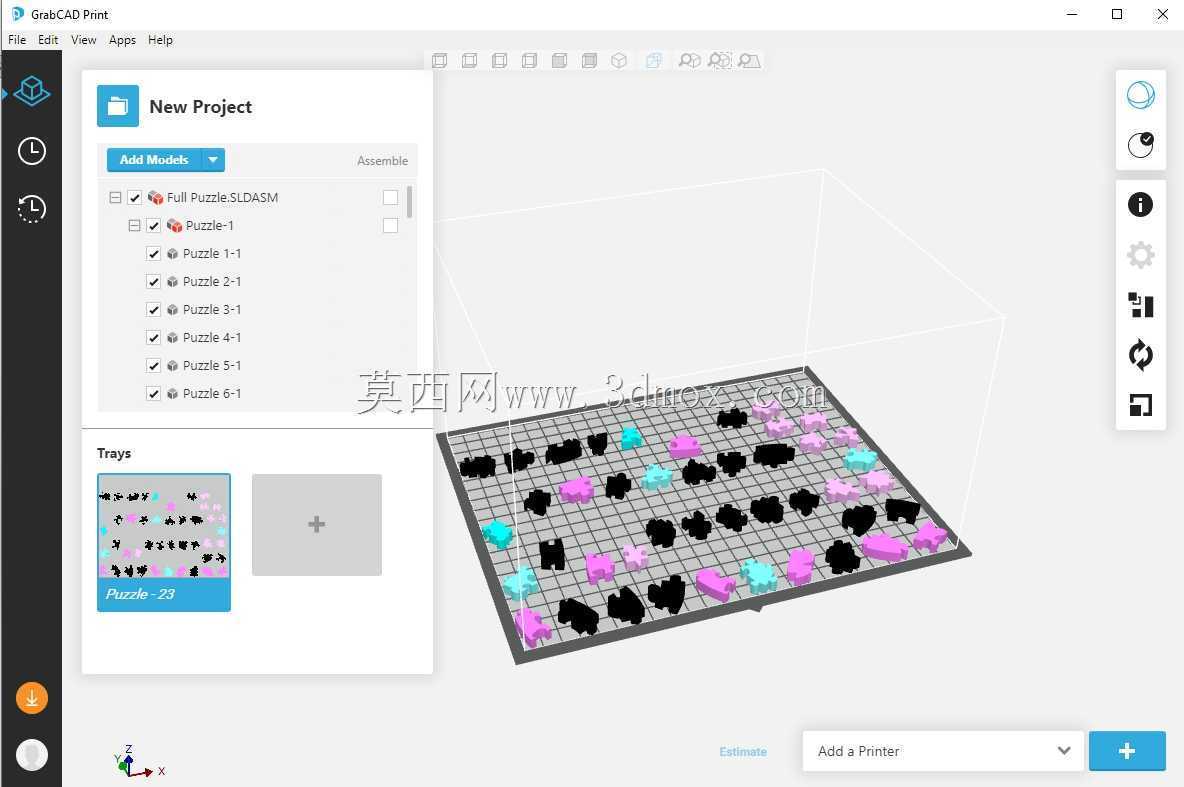This screenshot has width=1184, height=787.
Task: Open the Edit menu
Action: tap(48, 40)
